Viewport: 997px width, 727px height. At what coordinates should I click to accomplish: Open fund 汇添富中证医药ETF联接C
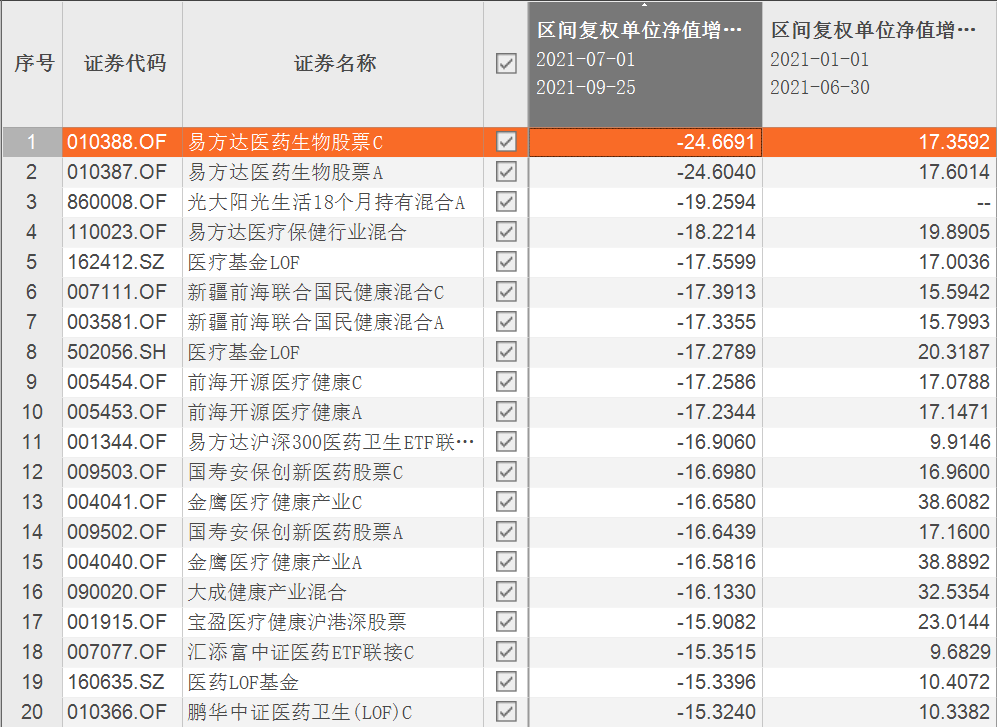(x=301, y=652)
